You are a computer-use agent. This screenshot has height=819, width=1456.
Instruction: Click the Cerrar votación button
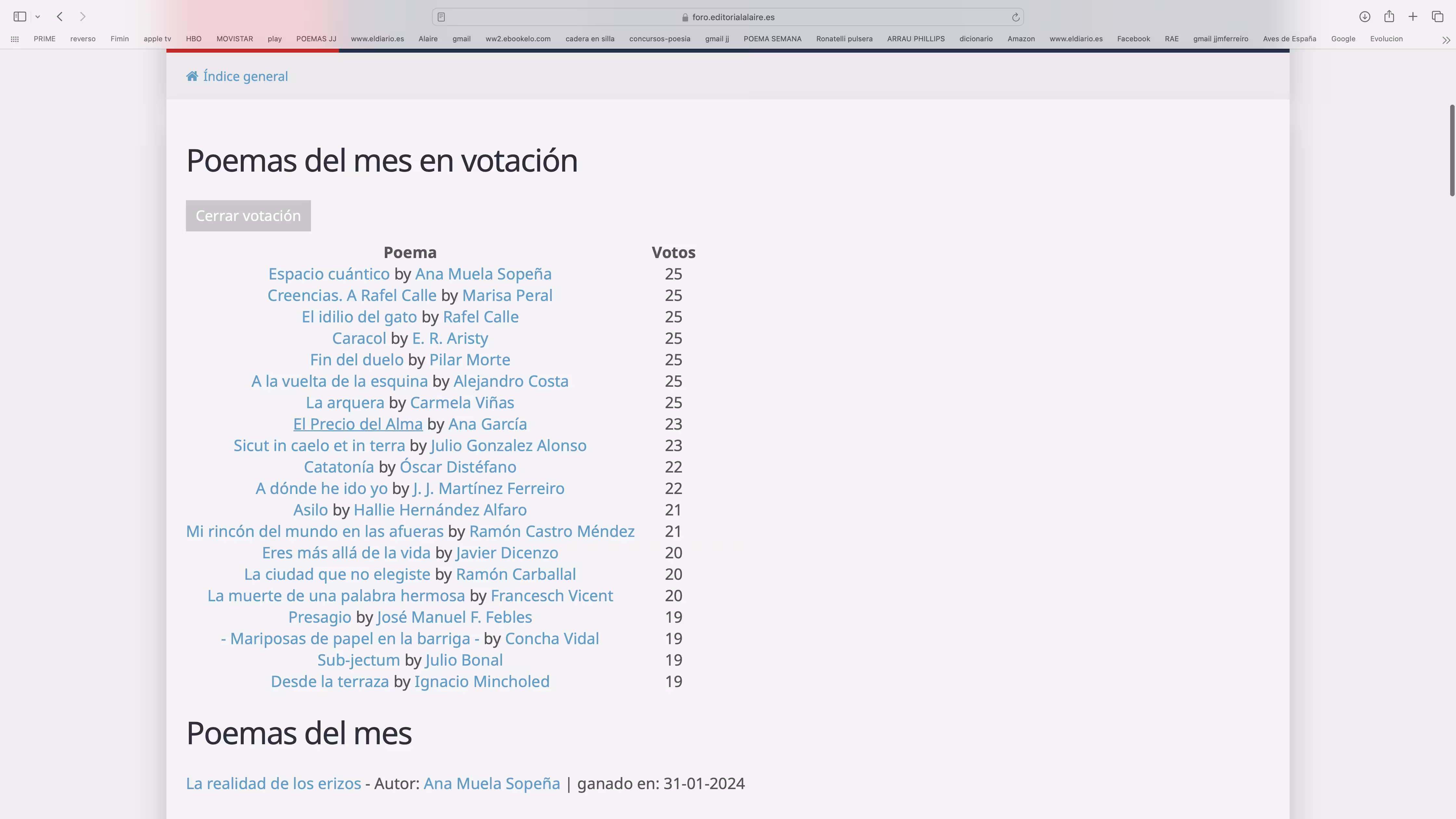pos(248,216)
